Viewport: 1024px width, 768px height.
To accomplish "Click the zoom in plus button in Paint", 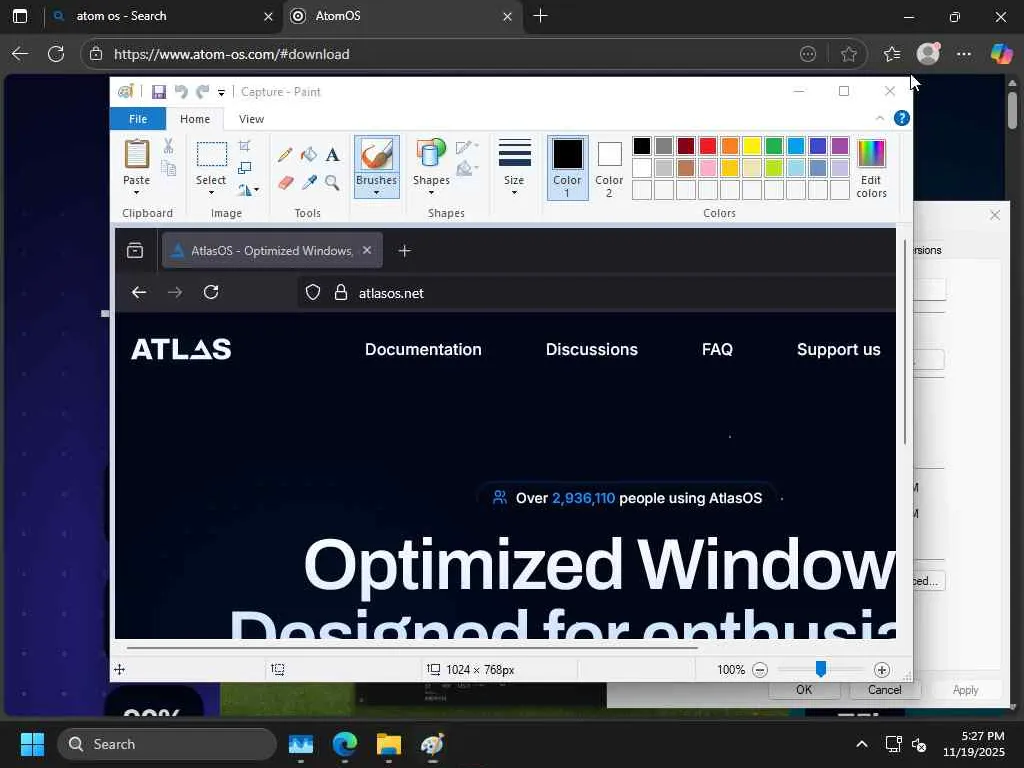I will [882, 670].
